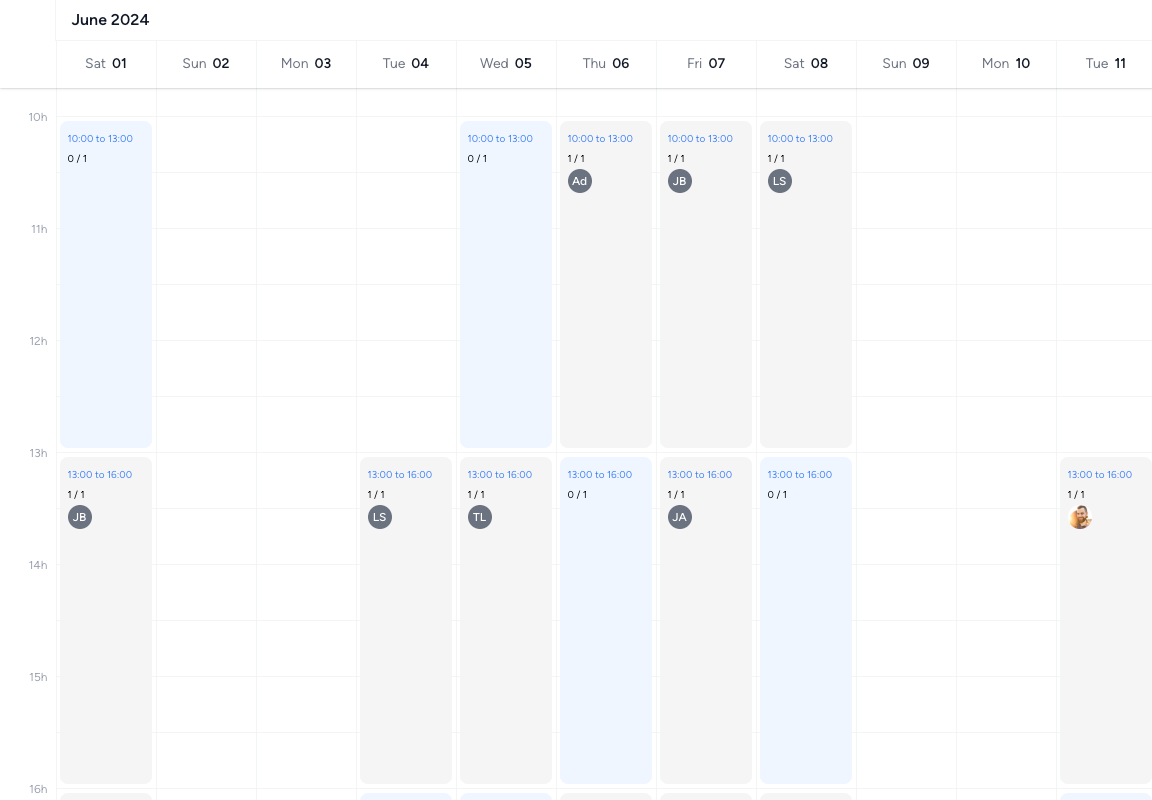Click the JB avatar on Saturday 01 afternoon shift
This screenshot has width=1152, height=800.
[x=80, y=517]
